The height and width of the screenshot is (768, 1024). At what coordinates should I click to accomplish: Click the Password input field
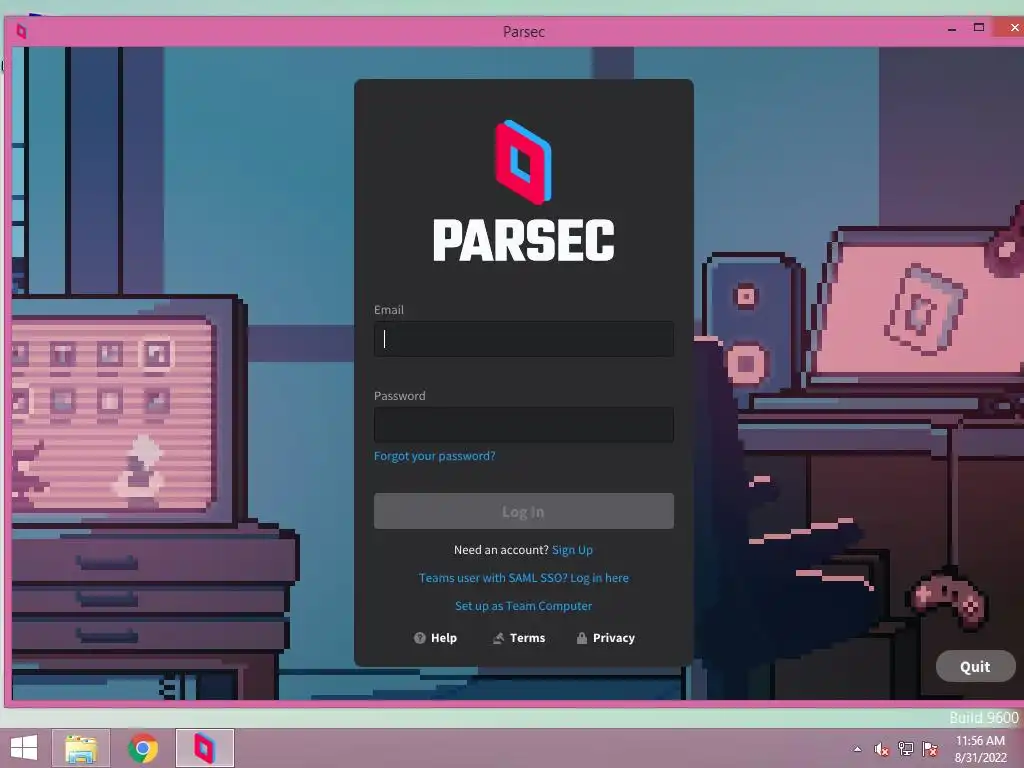[524, 424]
